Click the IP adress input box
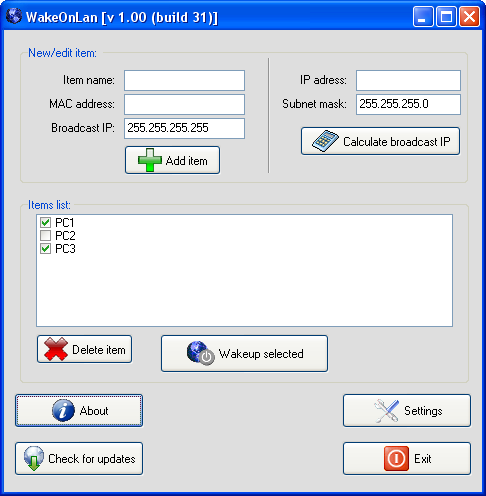The width and height of the screenshot is (486, 496). (408, 80)
